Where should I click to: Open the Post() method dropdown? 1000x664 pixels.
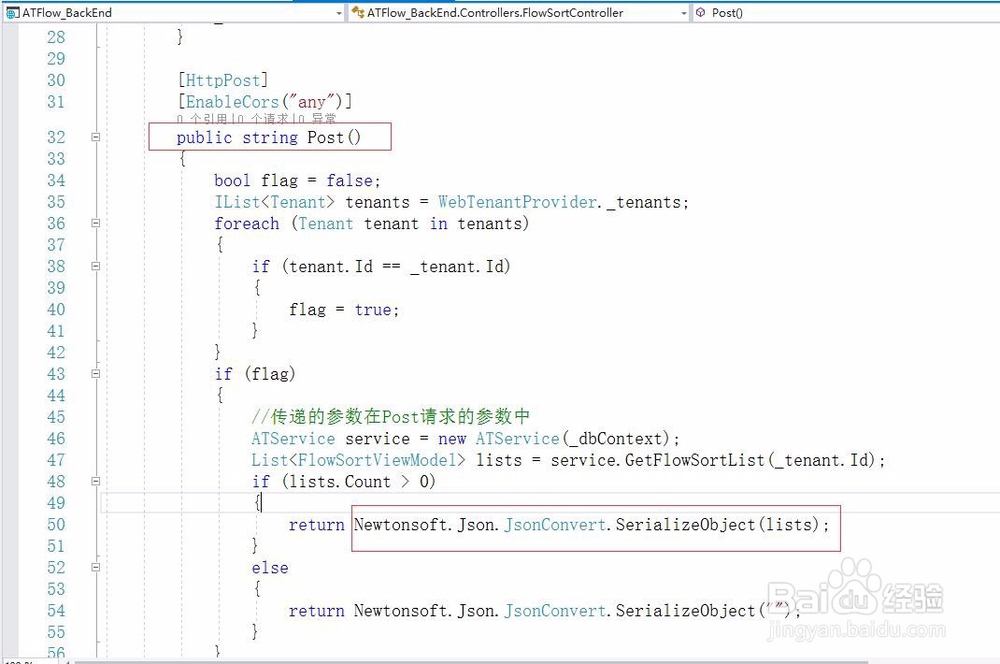click(x=990, y=13)
